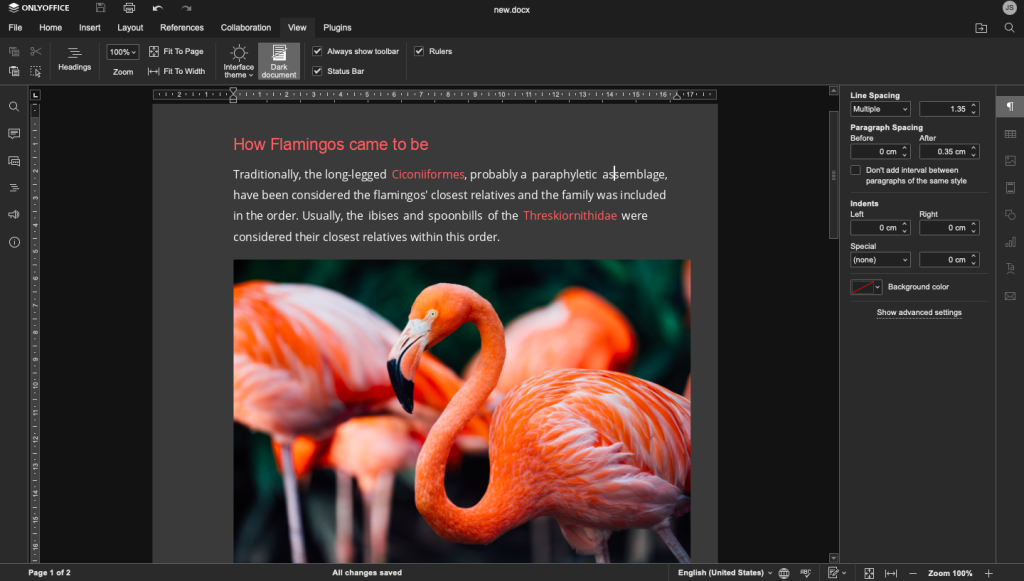Open the References ribbon tab
The image size is (1024, 581).
(181, 27)
